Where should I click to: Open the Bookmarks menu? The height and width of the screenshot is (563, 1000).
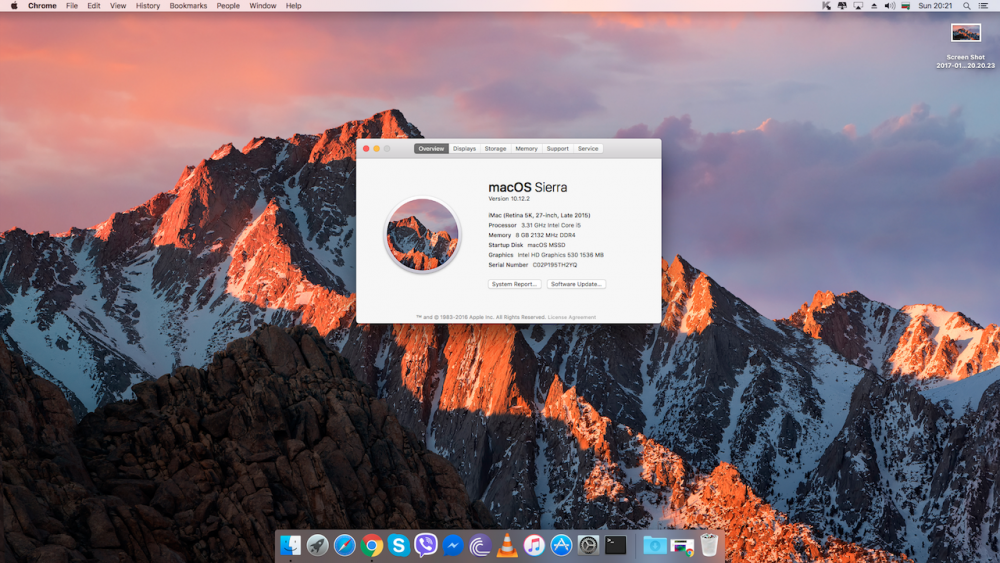pos(188,6)
